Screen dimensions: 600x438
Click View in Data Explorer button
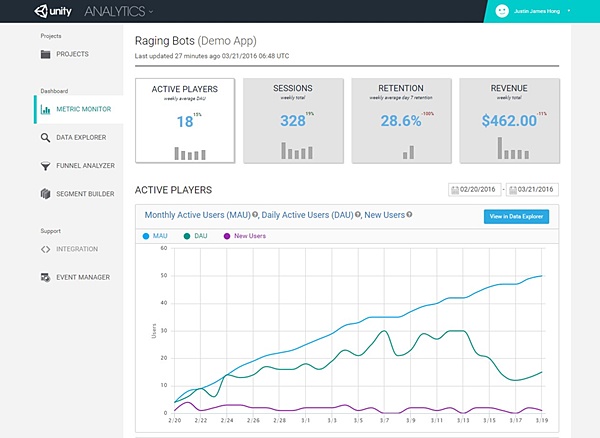click(x=516, y=217)
